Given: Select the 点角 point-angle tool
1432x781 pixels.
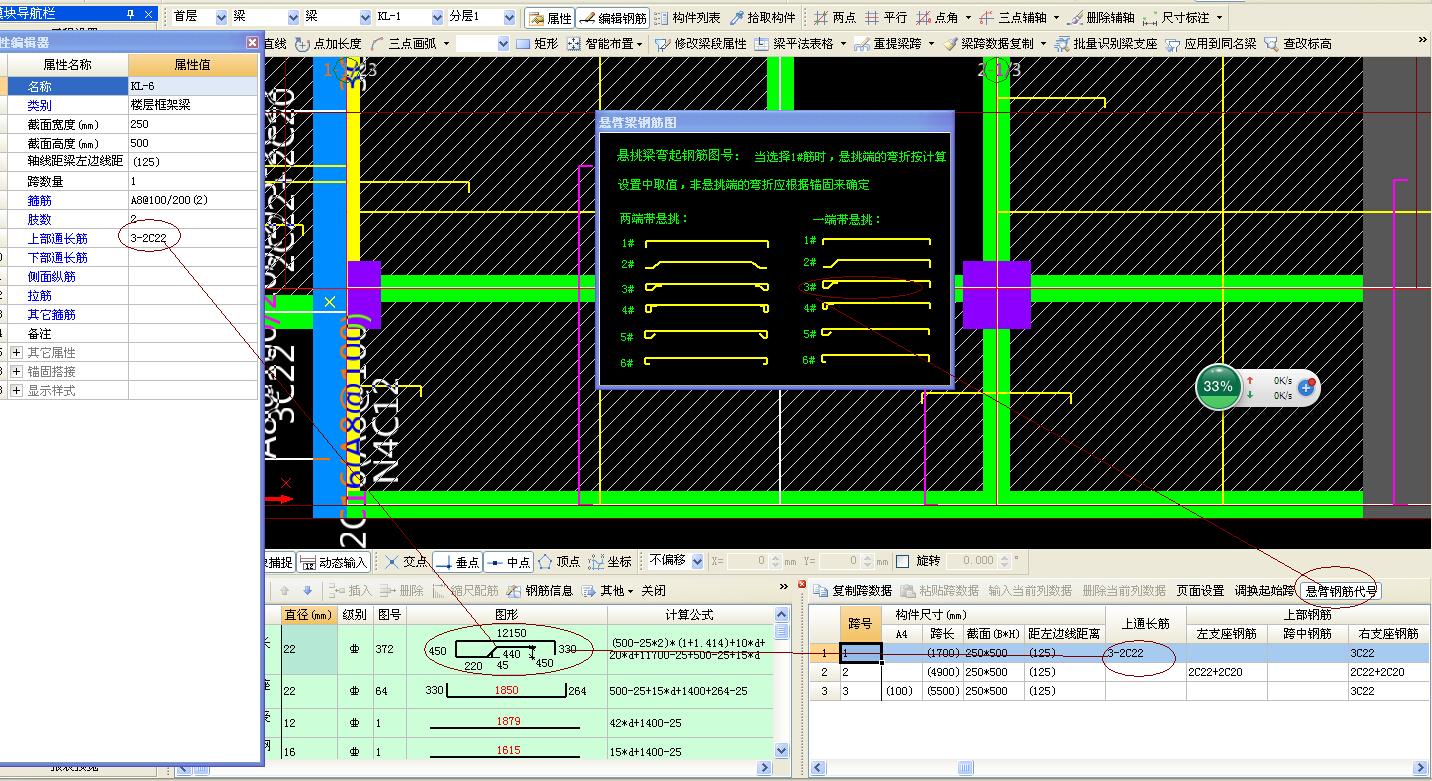Looking at the screenshot, I should (938, 18).
